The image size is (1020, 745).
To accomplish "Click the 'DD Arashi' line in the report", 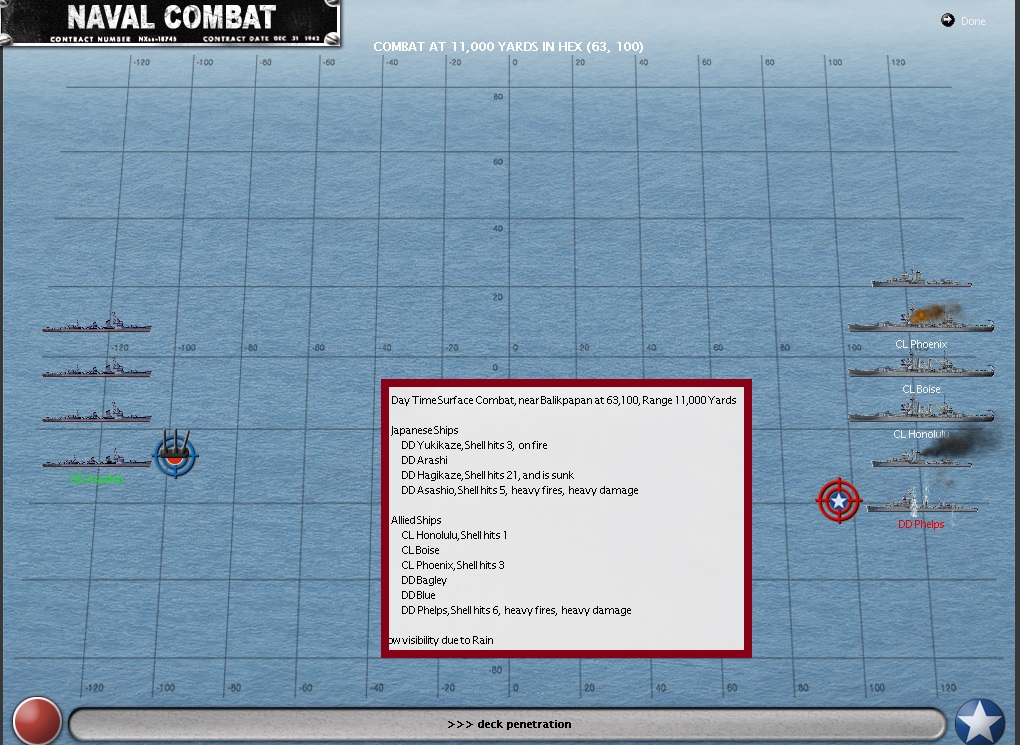I will 424,460.
